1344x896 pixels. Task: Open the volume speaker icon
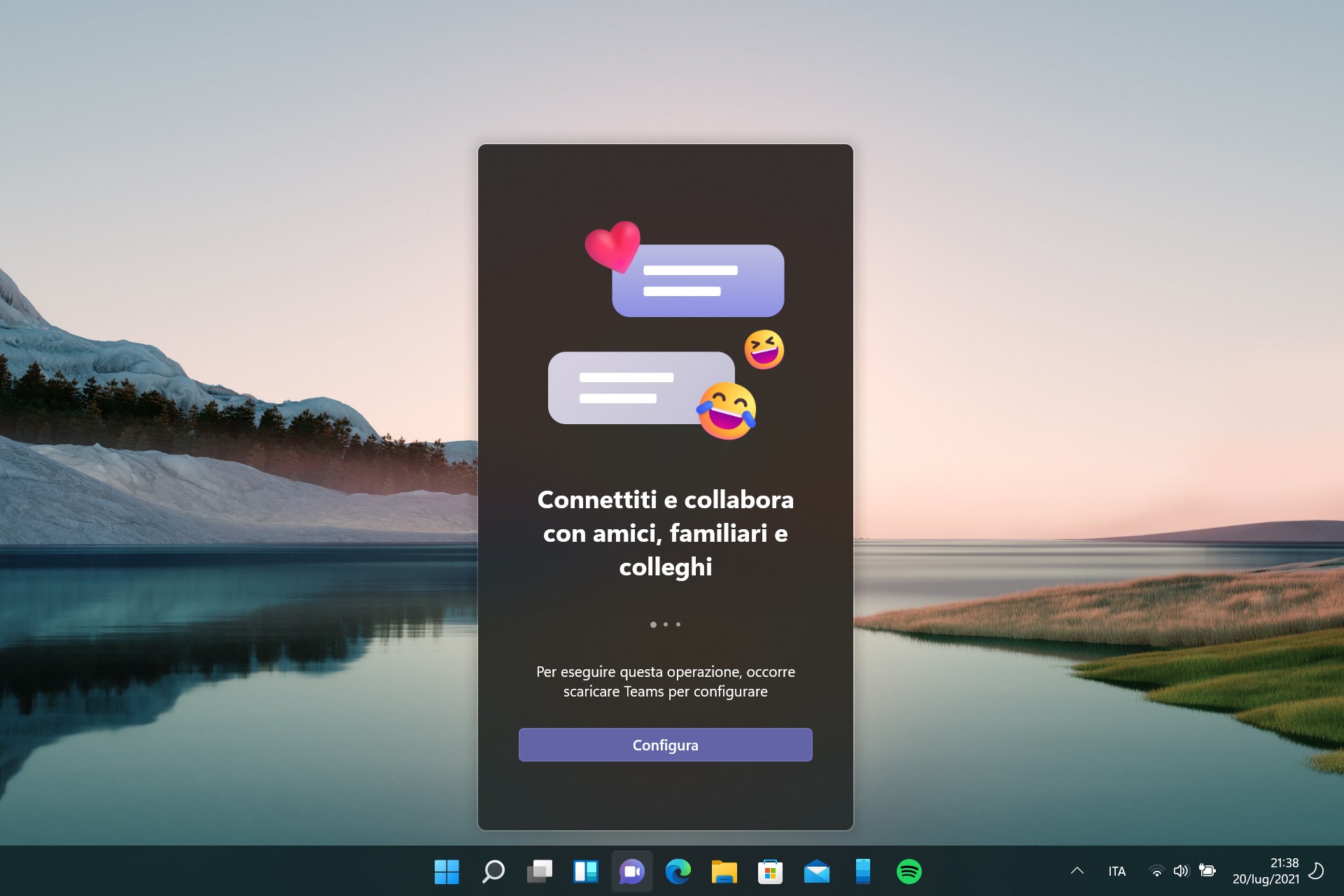1182,871
